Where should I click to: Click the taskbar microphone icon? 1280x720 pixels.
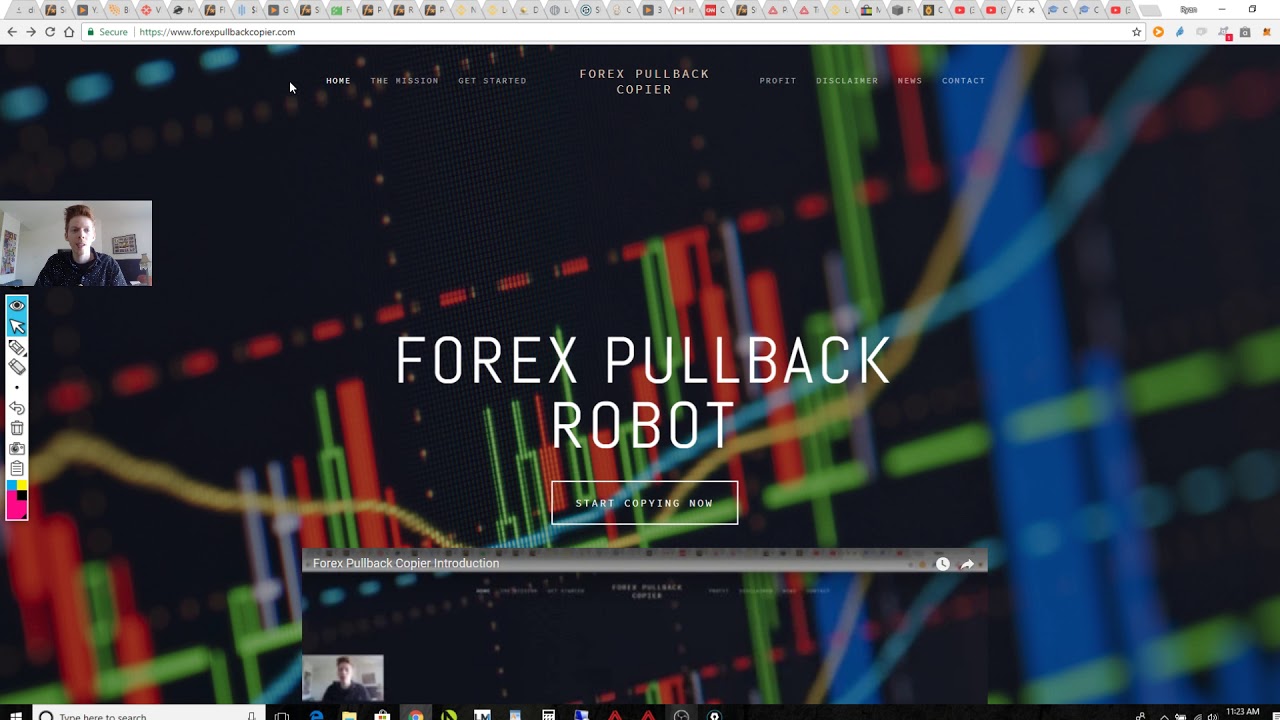pos(252,715)
